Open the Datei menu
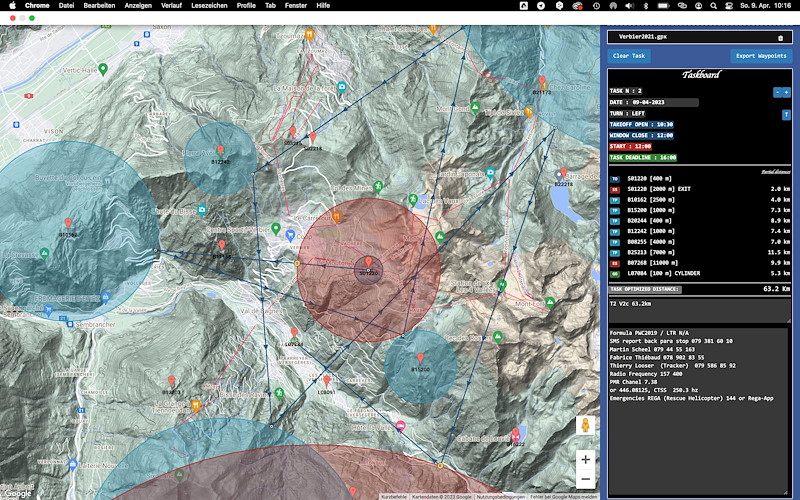 [x=66, y=6]
